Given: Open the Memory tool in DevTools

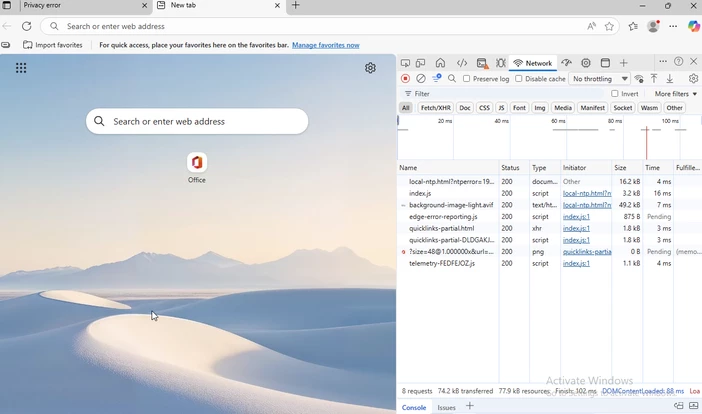Looking at the screenshot, I should (x=586, y=63).
